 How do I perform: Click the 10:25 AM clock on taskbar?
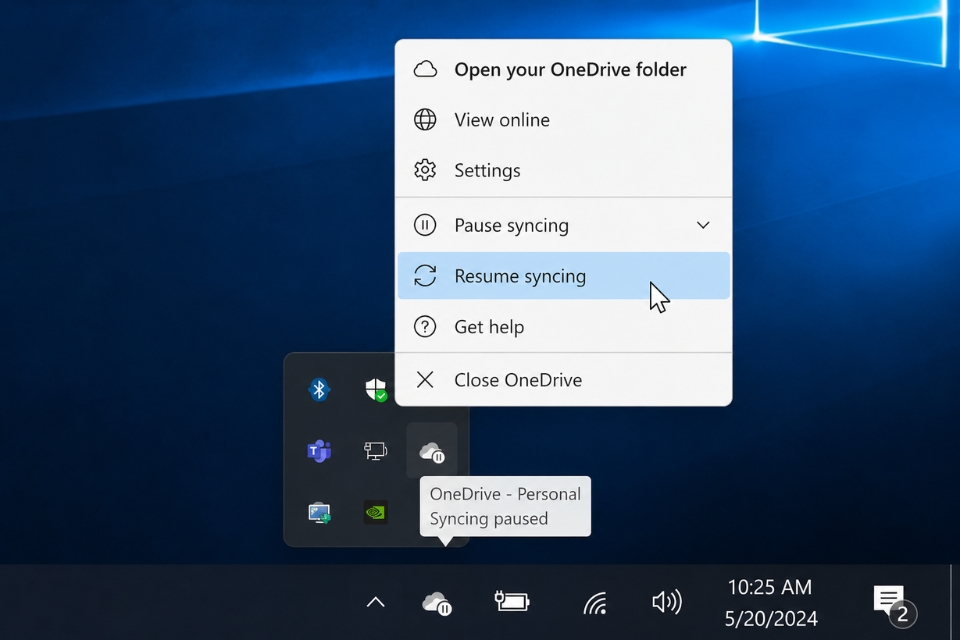[x=770, y=587]
